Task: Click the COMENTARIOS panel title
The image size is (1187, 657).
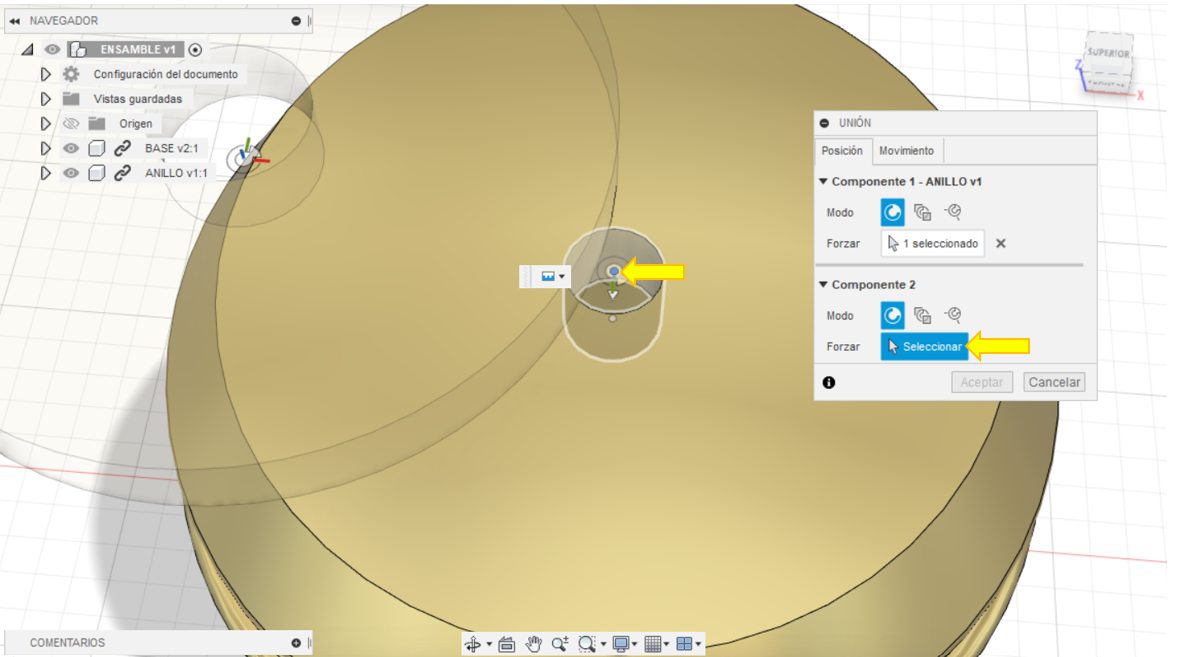Action: 67,643
